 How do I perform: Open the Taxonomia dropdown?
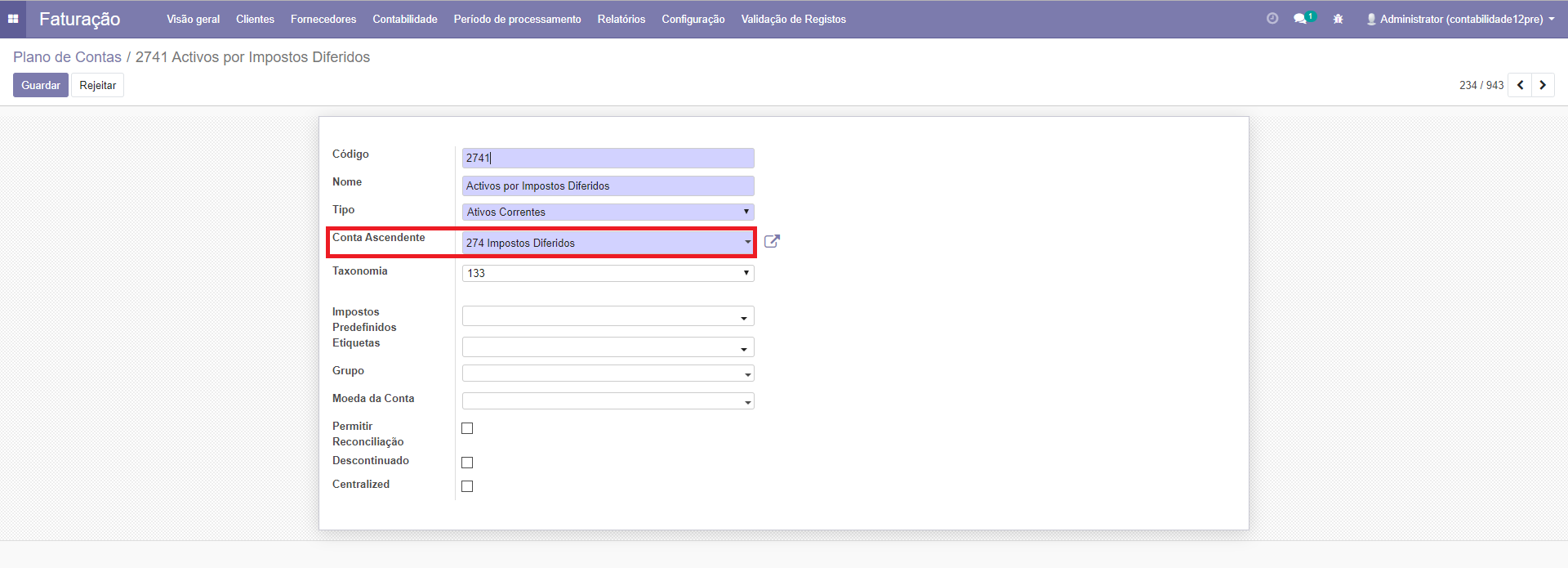click(608, 273)
